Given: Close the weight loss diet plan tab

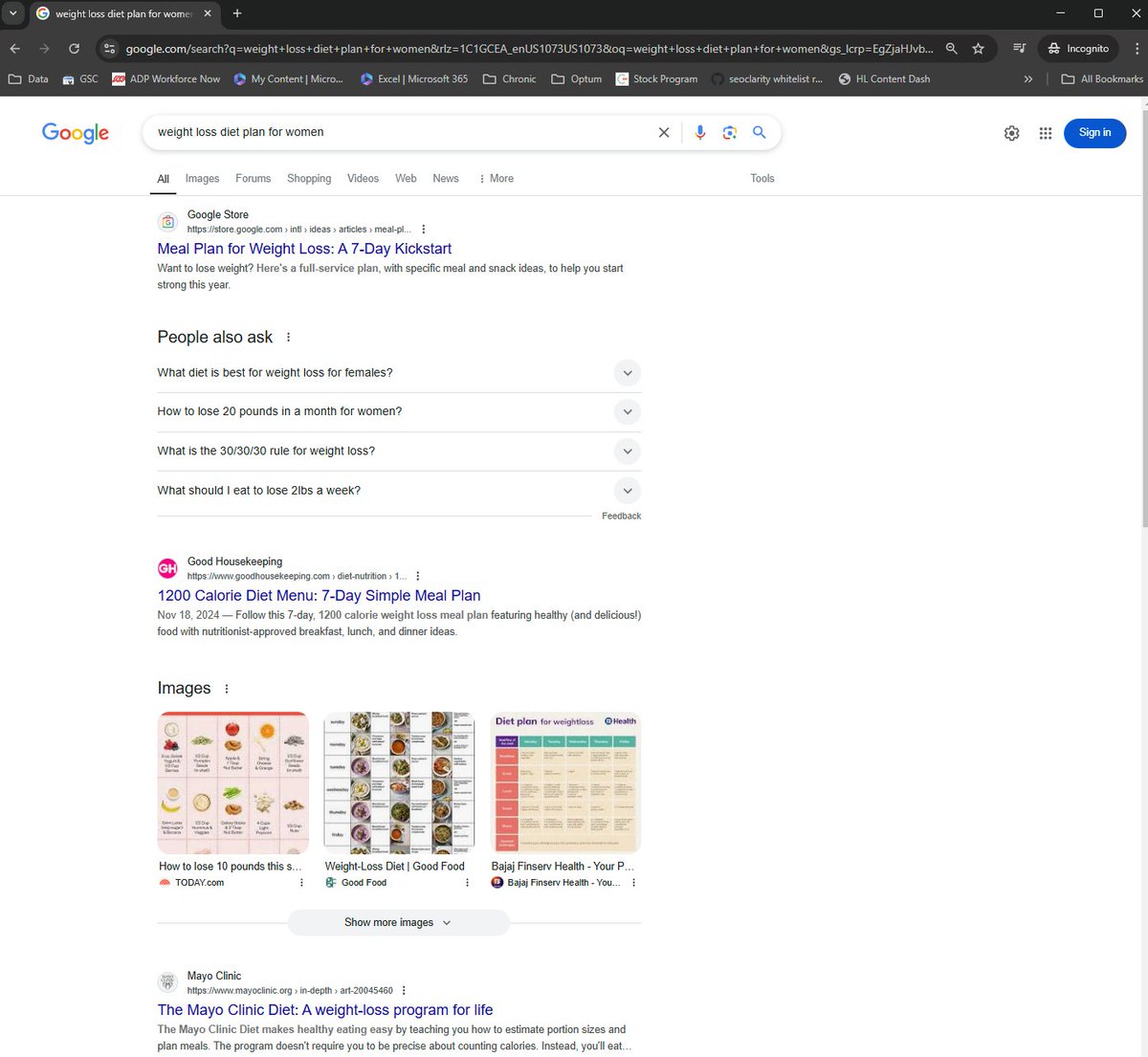Looking at the screenshot, I should [208, 13].
